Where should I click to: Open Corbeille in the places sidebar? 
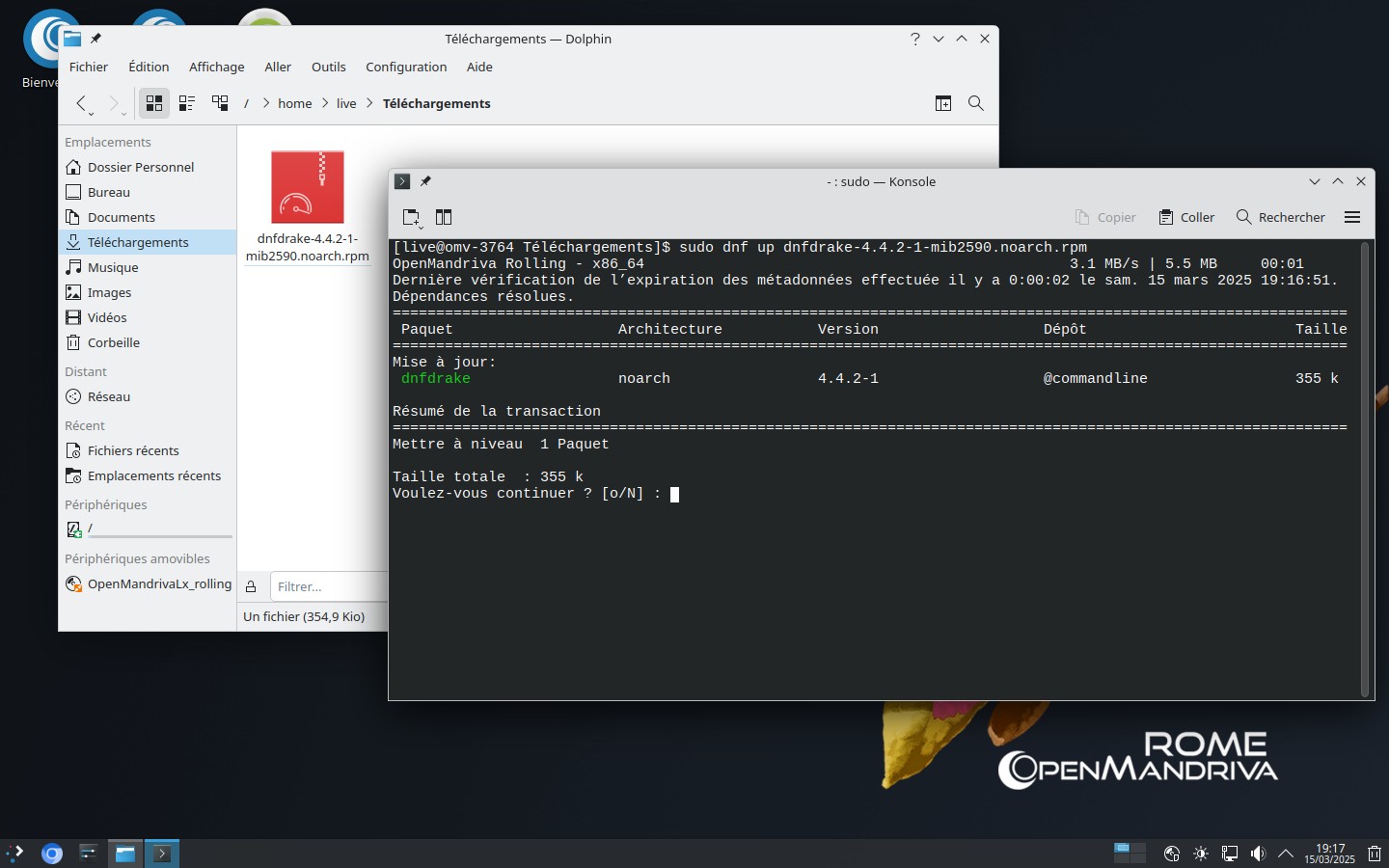114,342
